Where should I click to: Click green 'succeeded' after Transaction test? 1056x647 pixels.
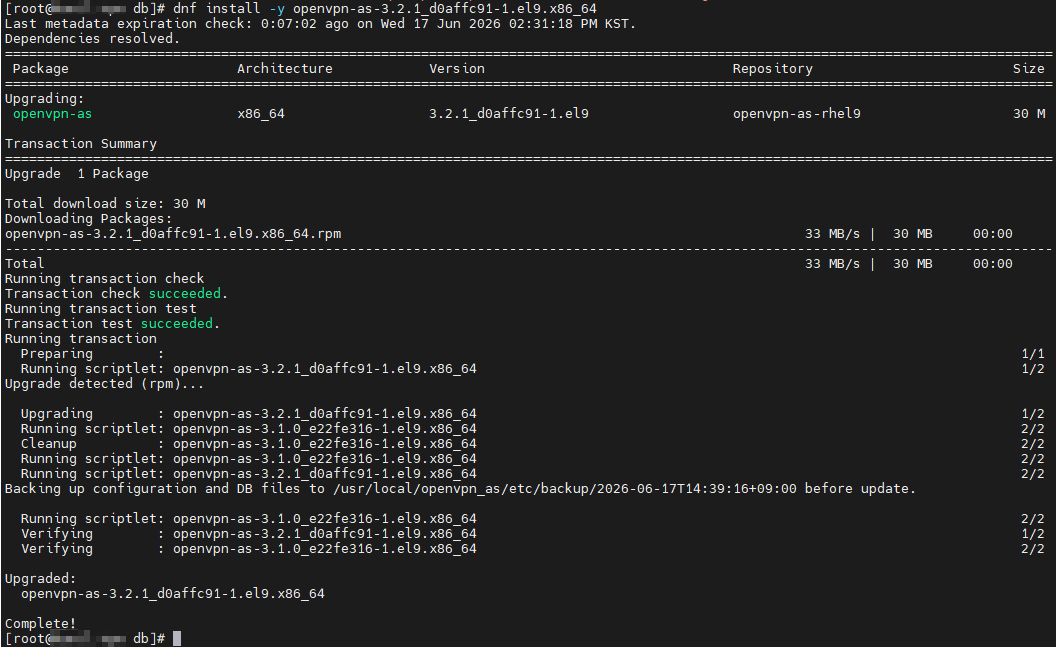click(x=176, y=324)
